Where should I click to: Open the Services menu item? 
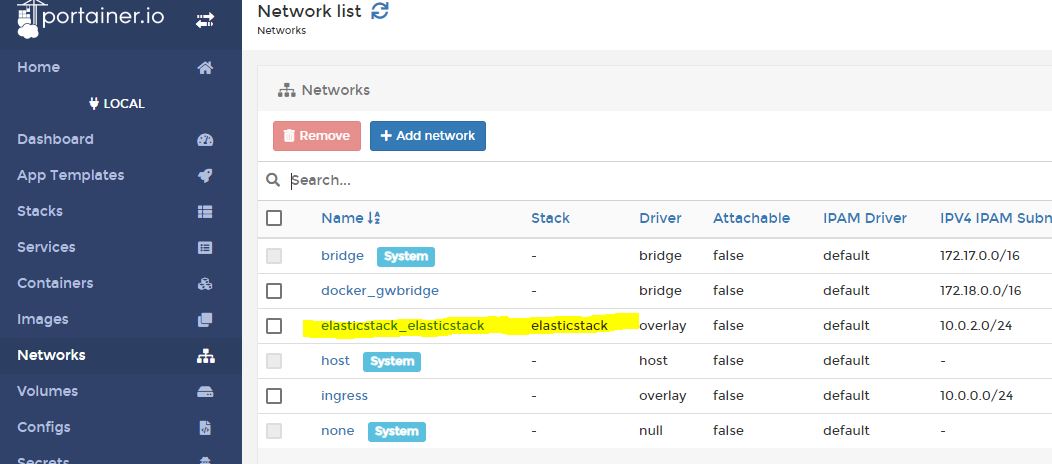46,247
